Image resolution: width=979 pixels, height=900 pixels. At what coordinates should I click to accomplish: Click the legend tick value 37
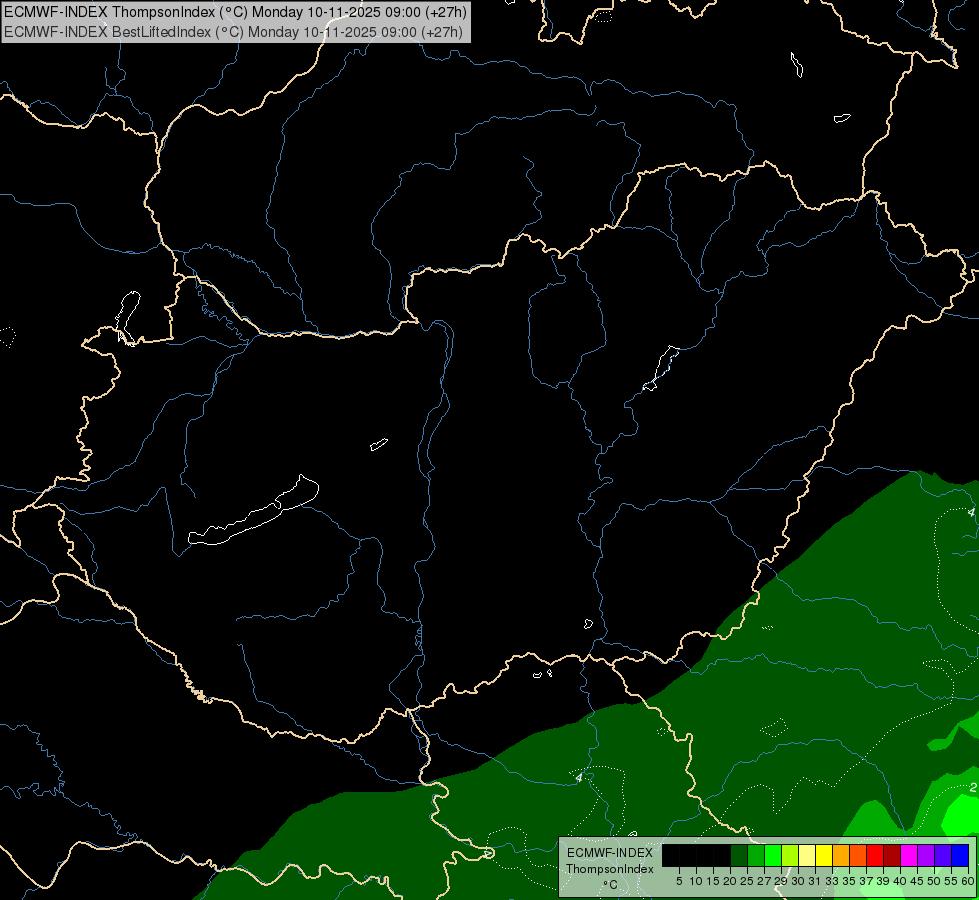click(x=866, y=881)
